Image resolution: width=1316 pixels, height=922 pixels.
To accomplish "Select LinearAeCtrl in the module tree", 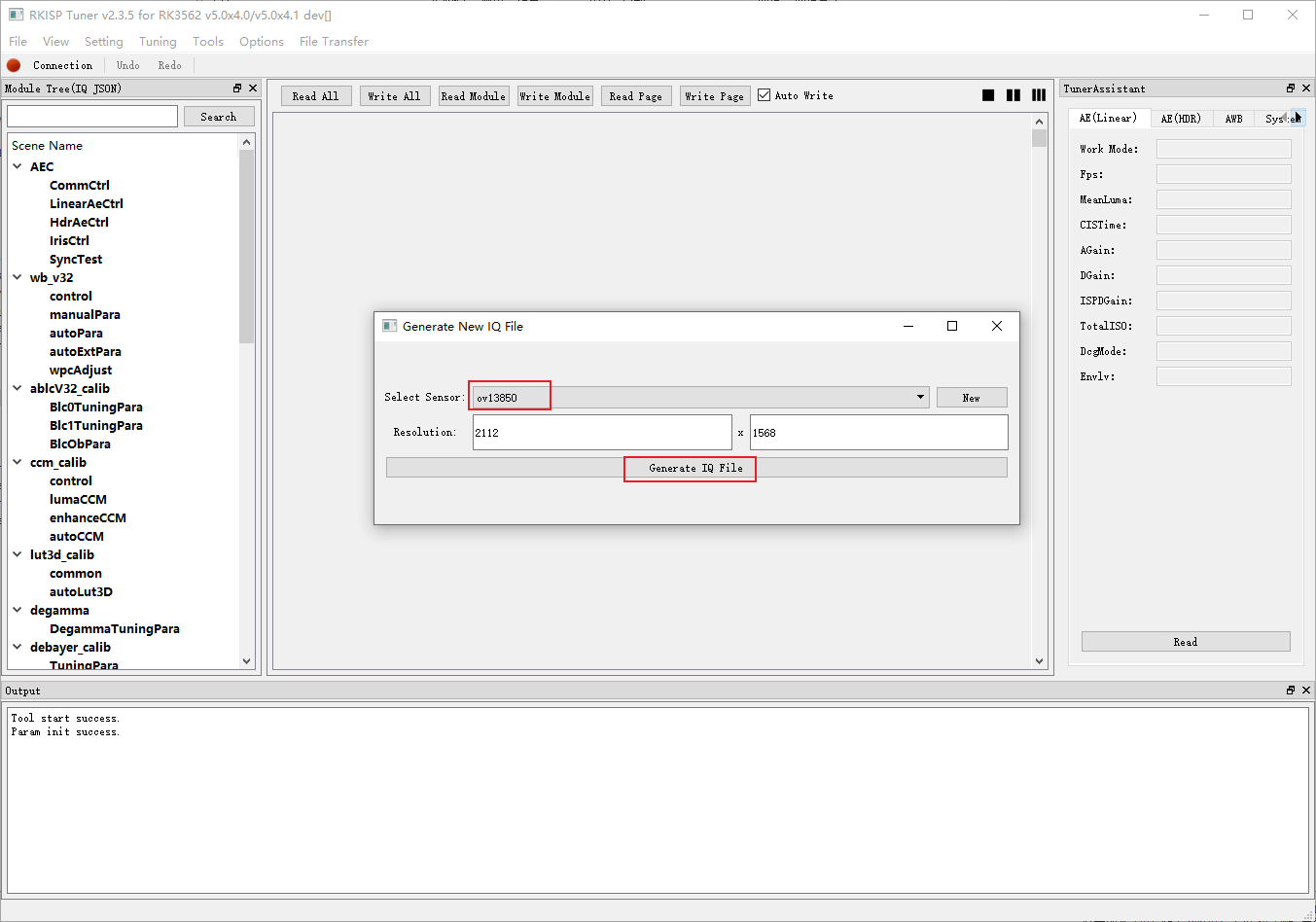I will point(87,203).
